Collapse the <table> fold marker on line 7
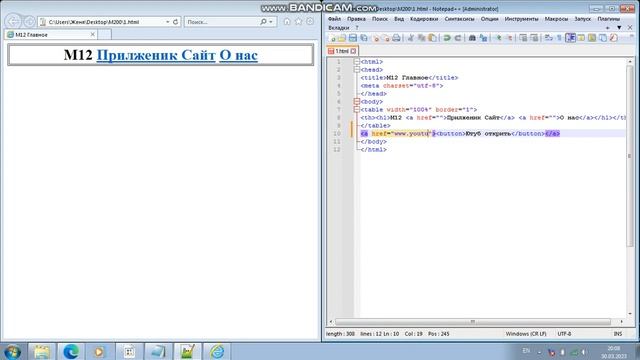Image resolution: width=640 pixels, height=360 pixels. (357, 110)
